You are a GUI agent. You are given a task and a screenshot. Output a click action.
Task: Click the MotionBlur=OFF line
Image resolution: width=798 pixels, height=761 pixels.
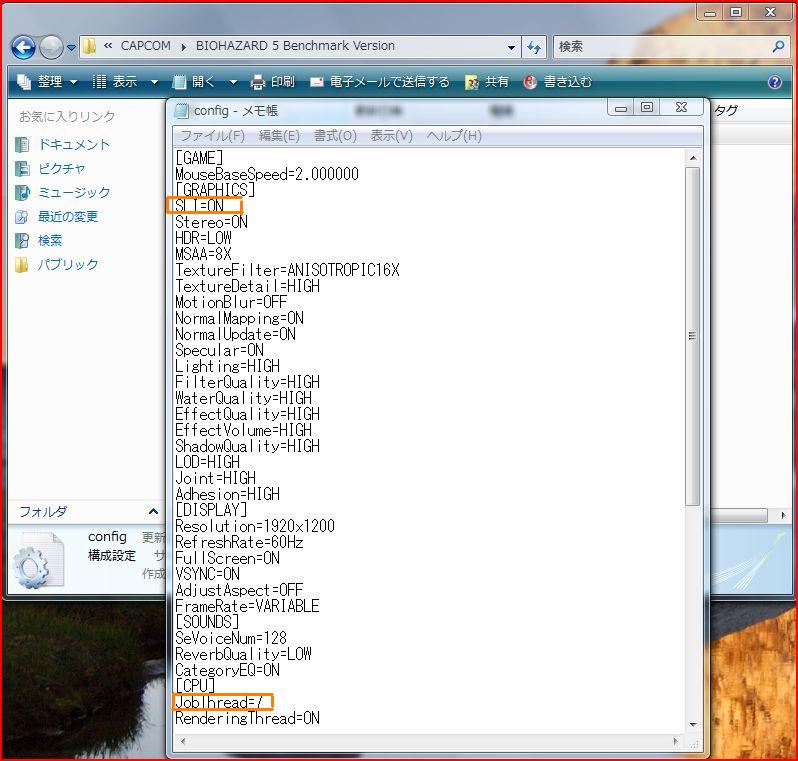coord(231,302)
